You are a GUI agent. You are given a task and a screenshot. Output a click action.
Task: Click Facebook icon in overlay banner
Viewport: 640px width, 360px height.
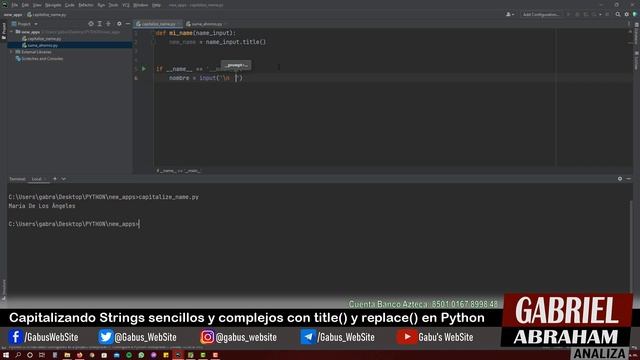pyautogui.click(x=16, y=337)
